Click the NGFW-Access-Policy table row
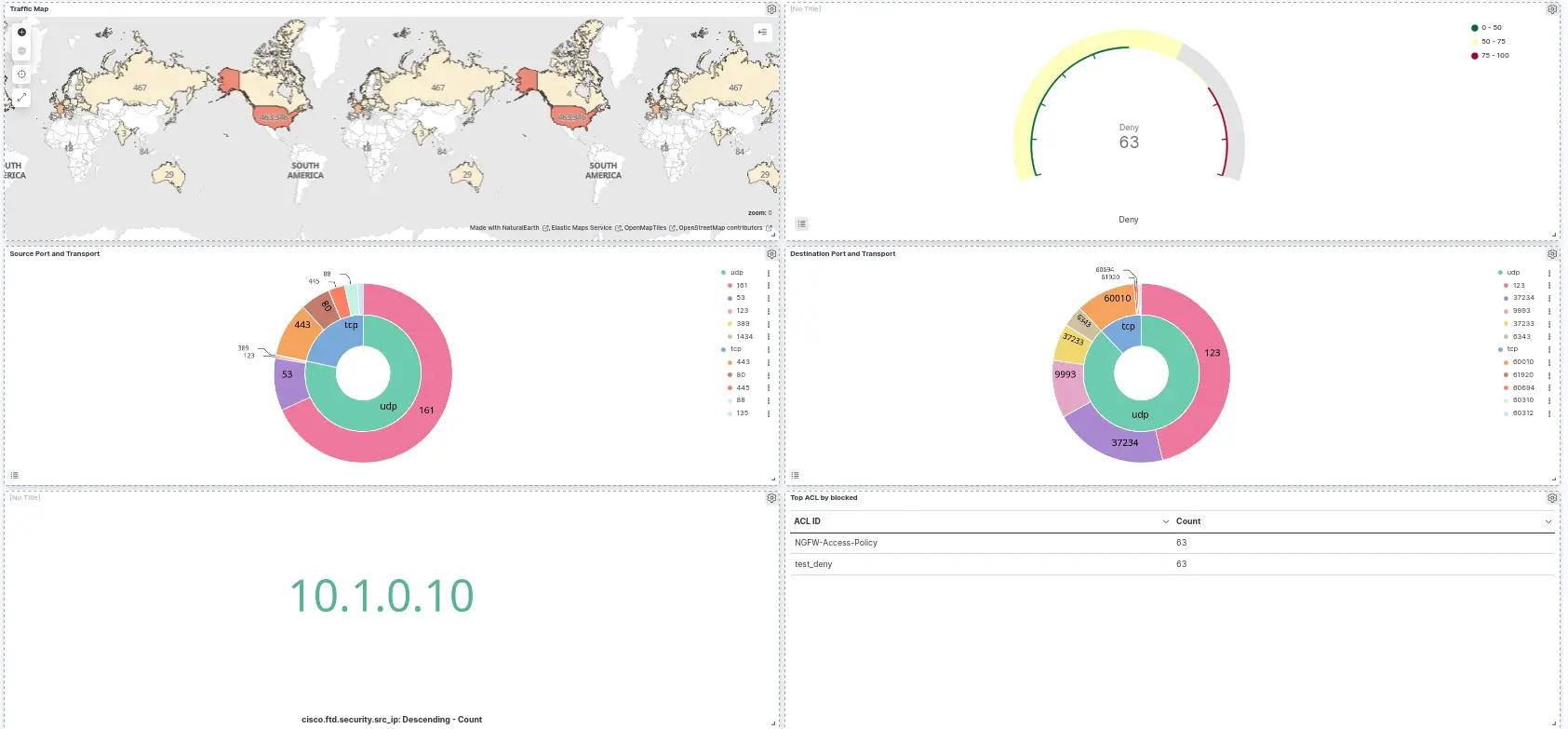 [x=836, y=543]
